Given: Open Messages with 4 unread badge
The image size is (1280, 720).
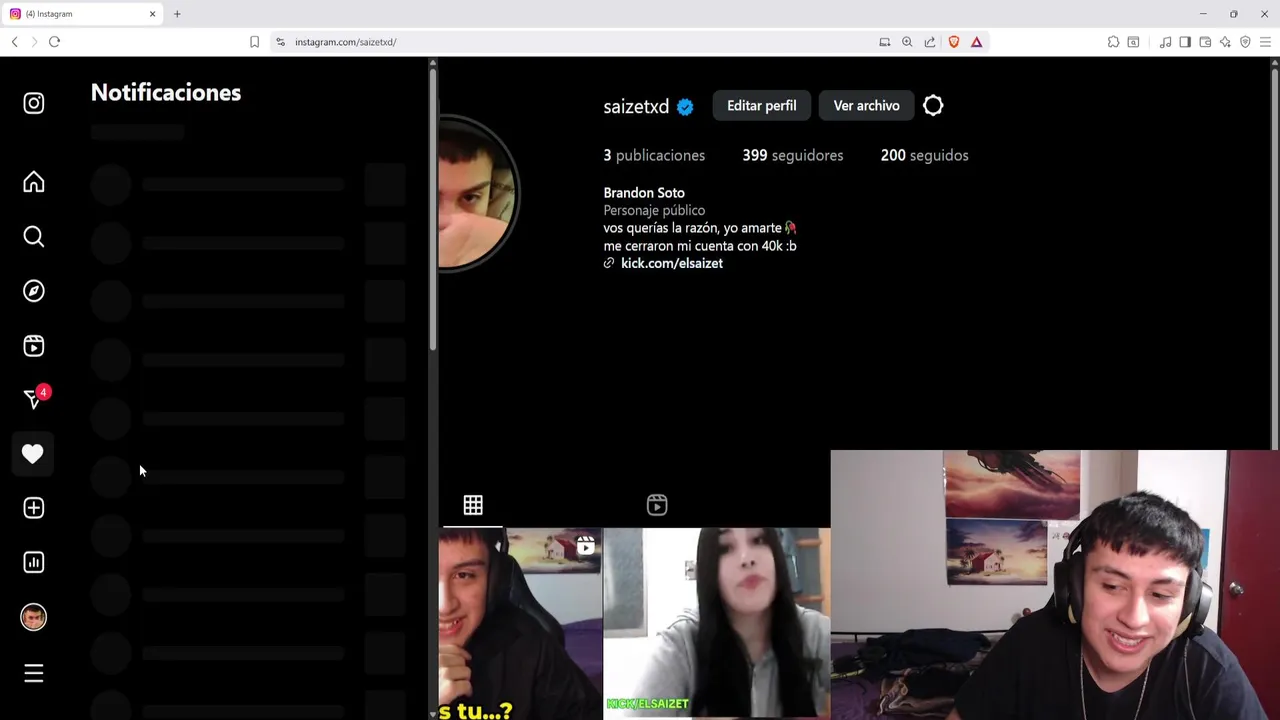Looking at the screenshot, I should point(35,398).
